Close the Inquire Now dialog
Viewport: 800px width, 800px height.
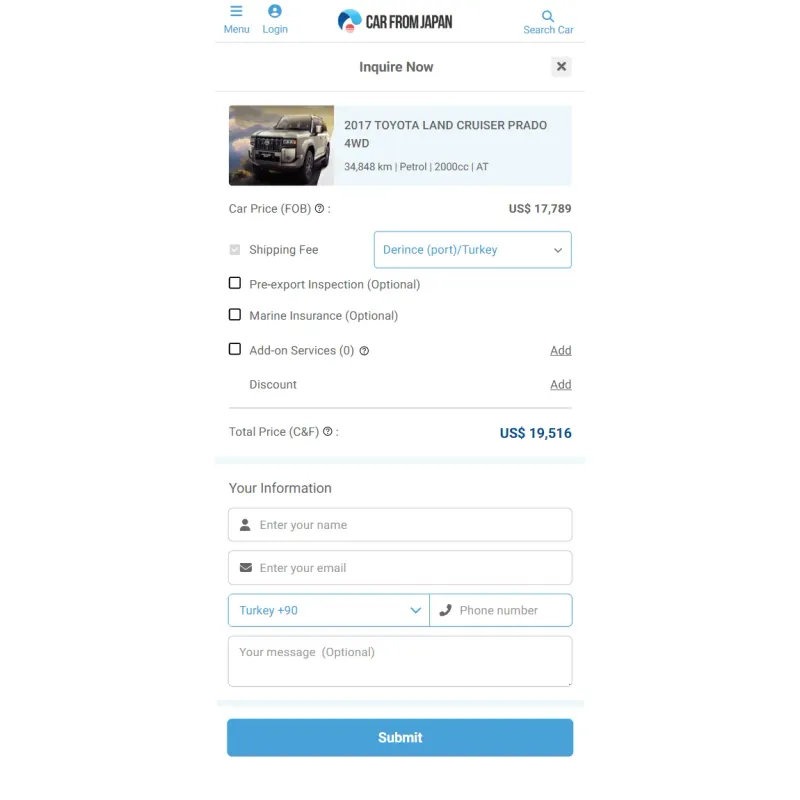pos(561,67)
